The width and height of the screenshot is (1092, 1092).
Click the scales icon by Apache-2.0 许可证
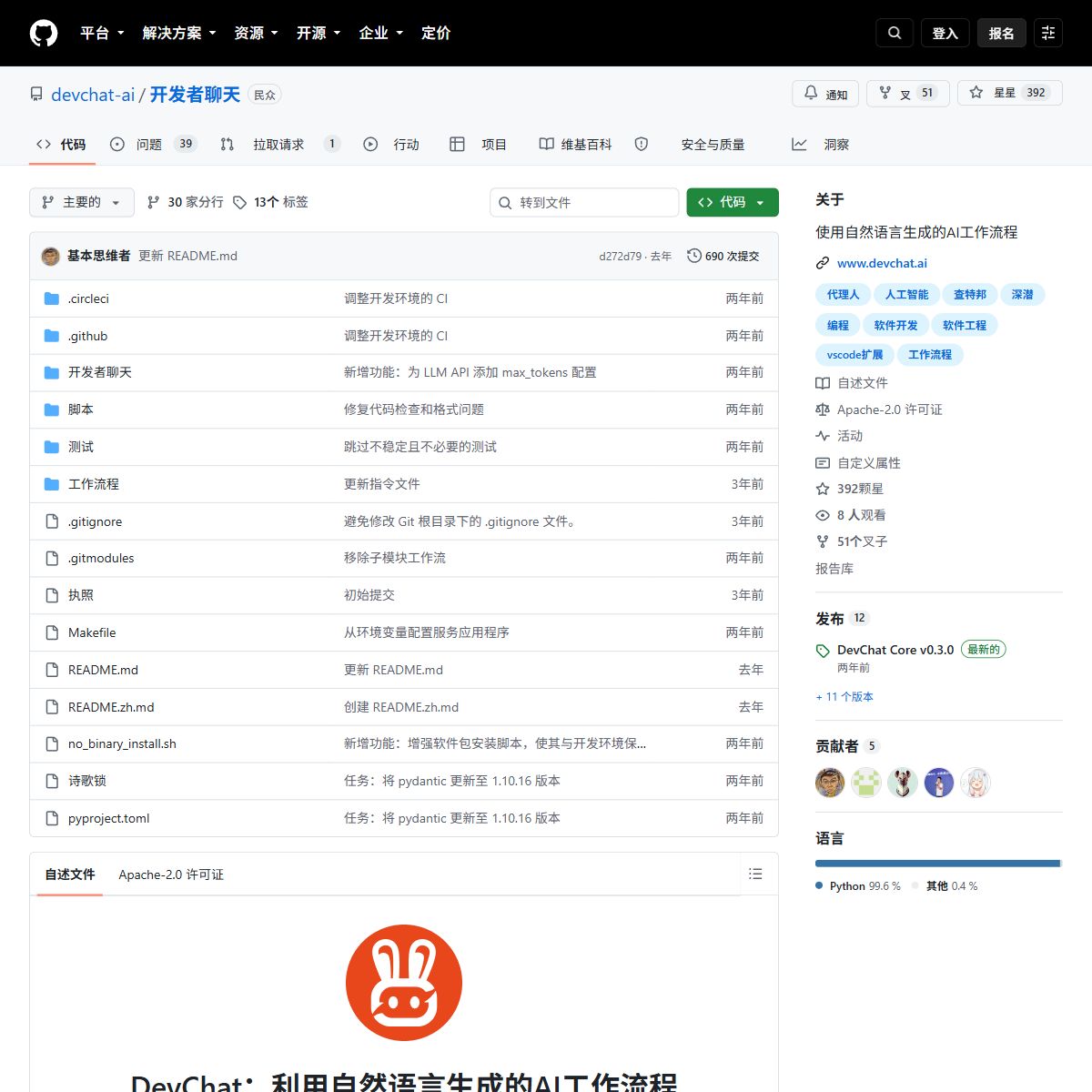click(823, 409)
